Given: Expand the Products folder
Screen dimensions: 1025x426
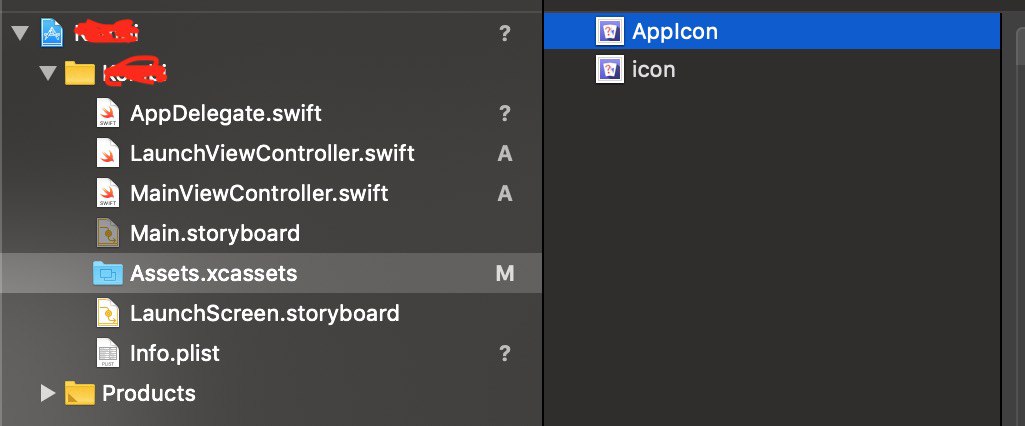Looking at the screenshot, I should coord(48,393).
